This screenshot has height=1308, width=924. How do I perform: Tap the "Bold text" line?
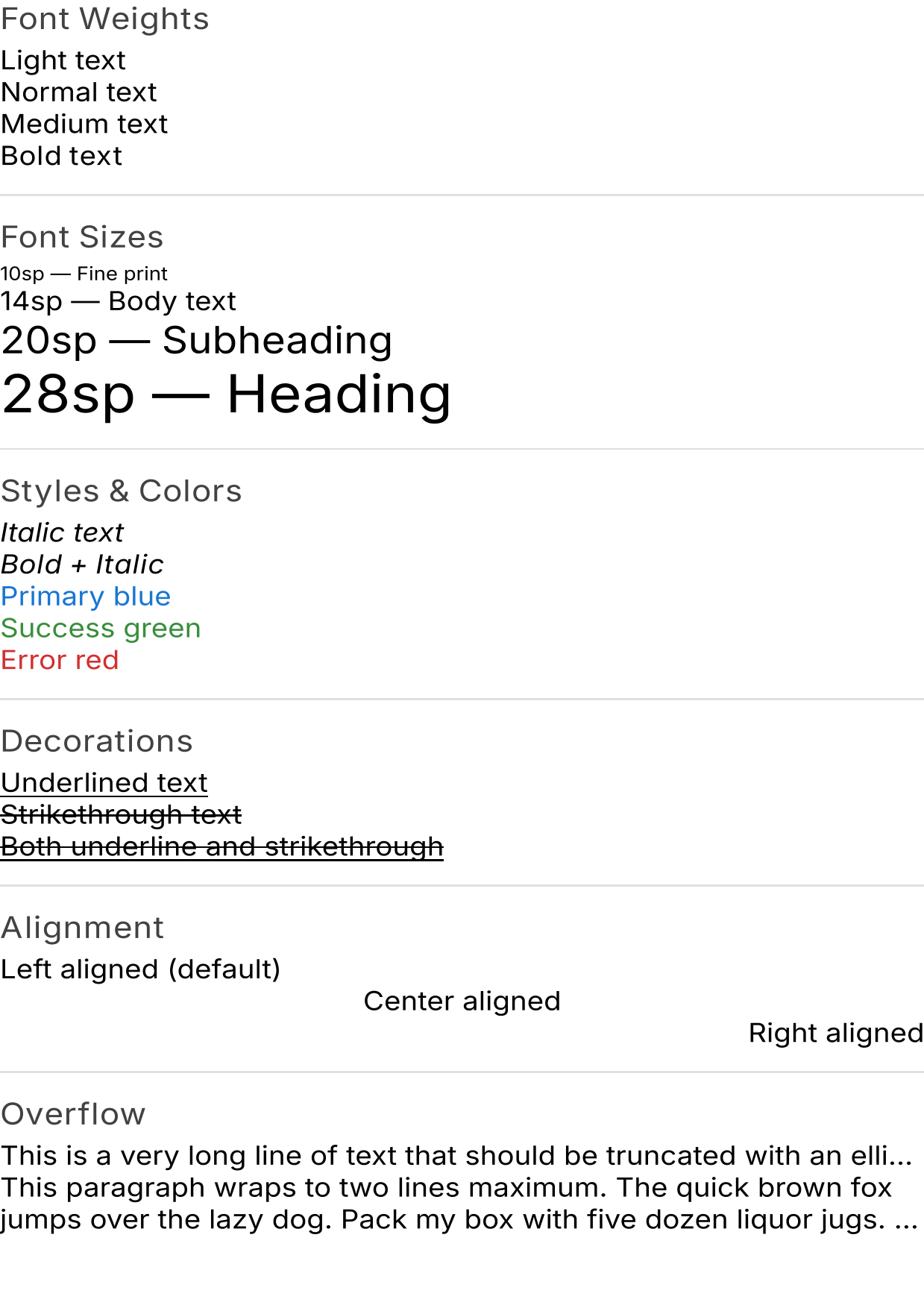pos(61,157)
